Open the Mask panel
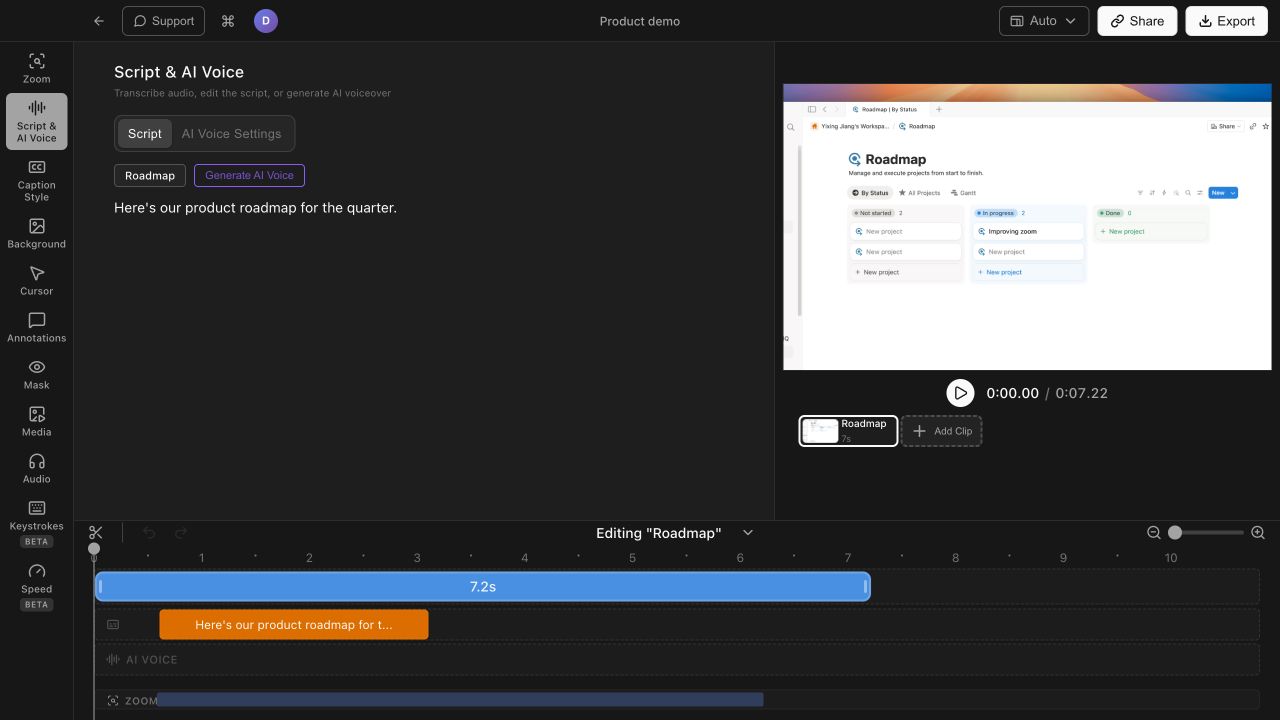1280x720 pixels. point(37,374)
